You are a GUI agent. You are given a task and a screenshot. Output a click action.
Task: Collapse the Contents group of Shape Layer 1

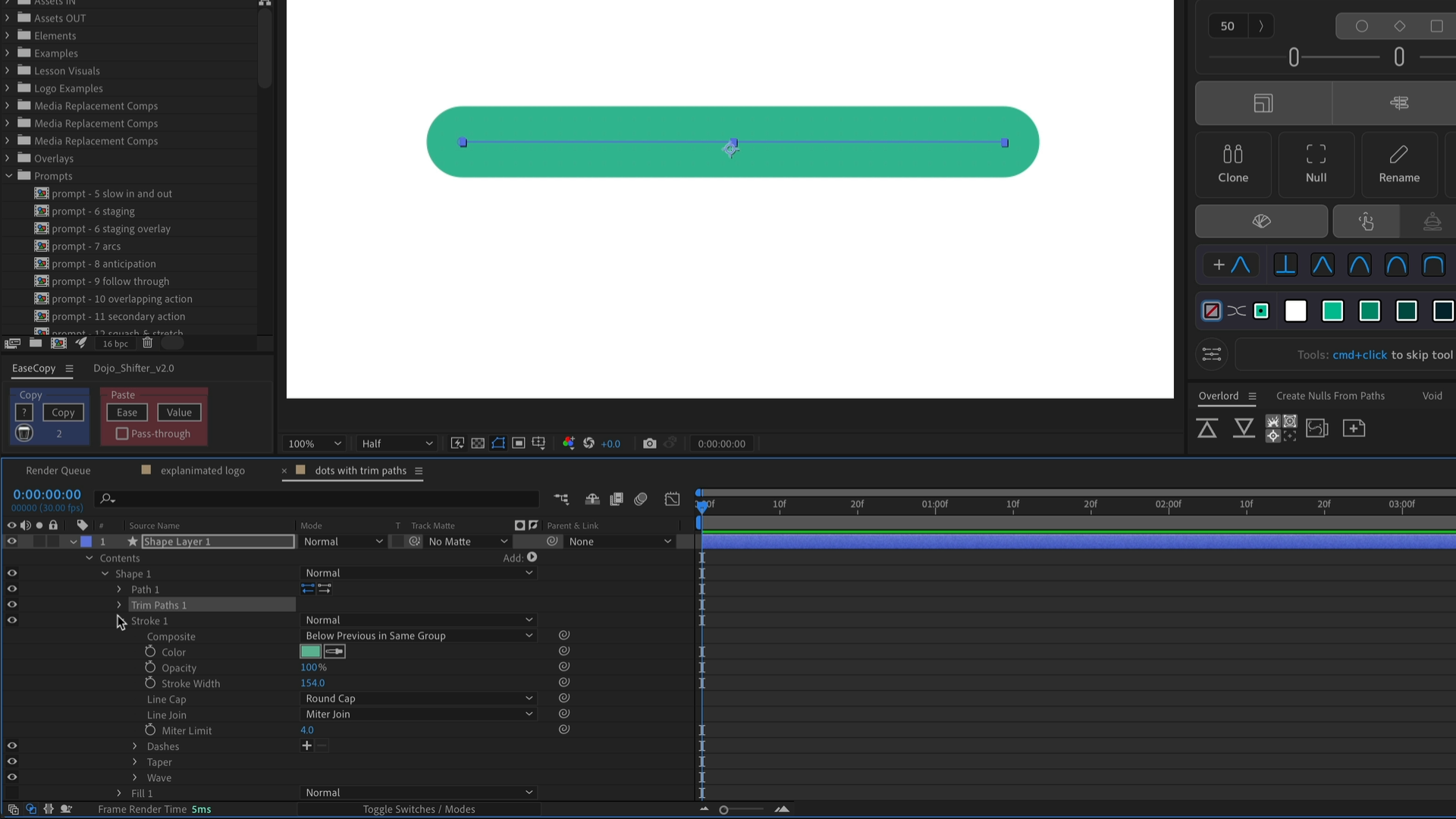89,557
